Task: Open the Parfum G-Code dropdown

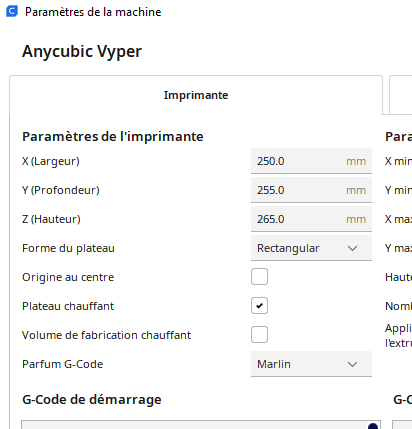Action: tap(311, 364)
